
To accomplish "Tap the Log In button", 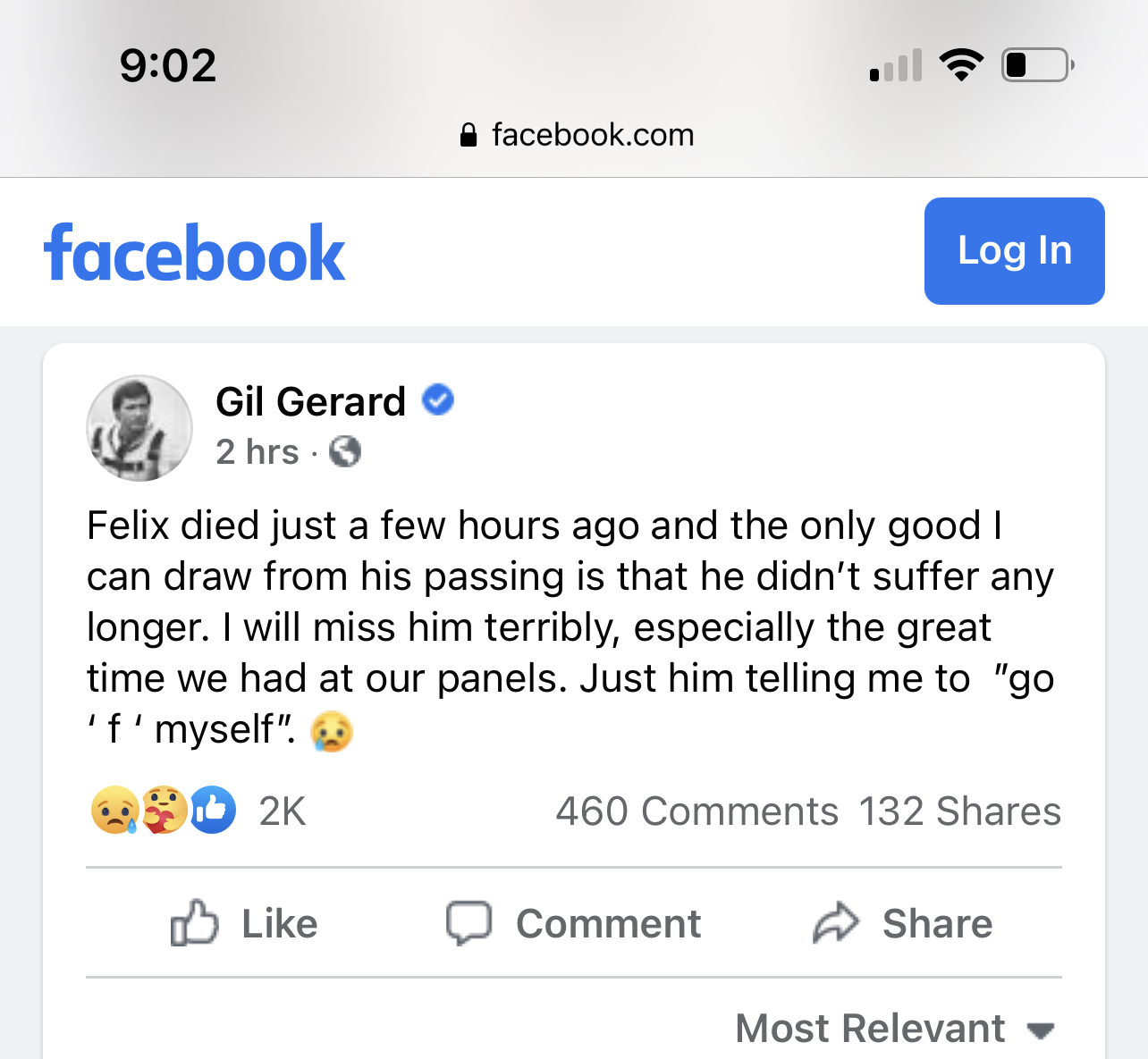I will (1014, 251).
